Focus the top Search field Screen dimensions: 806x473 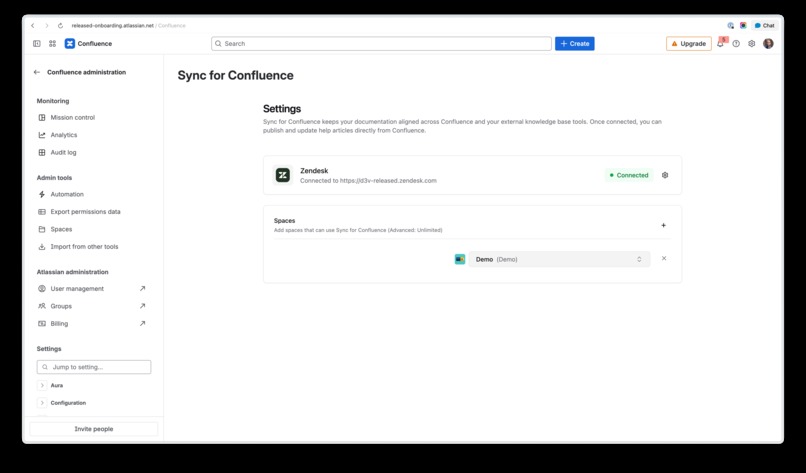click(x=381, y=44)
